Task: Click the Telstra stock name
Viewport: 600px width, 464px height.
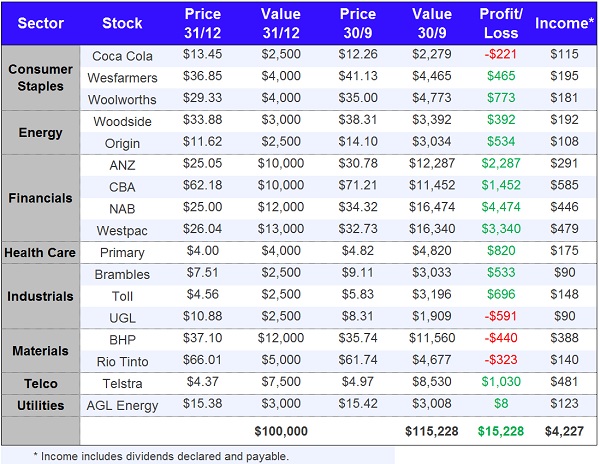Action: (x=121, y=384)
